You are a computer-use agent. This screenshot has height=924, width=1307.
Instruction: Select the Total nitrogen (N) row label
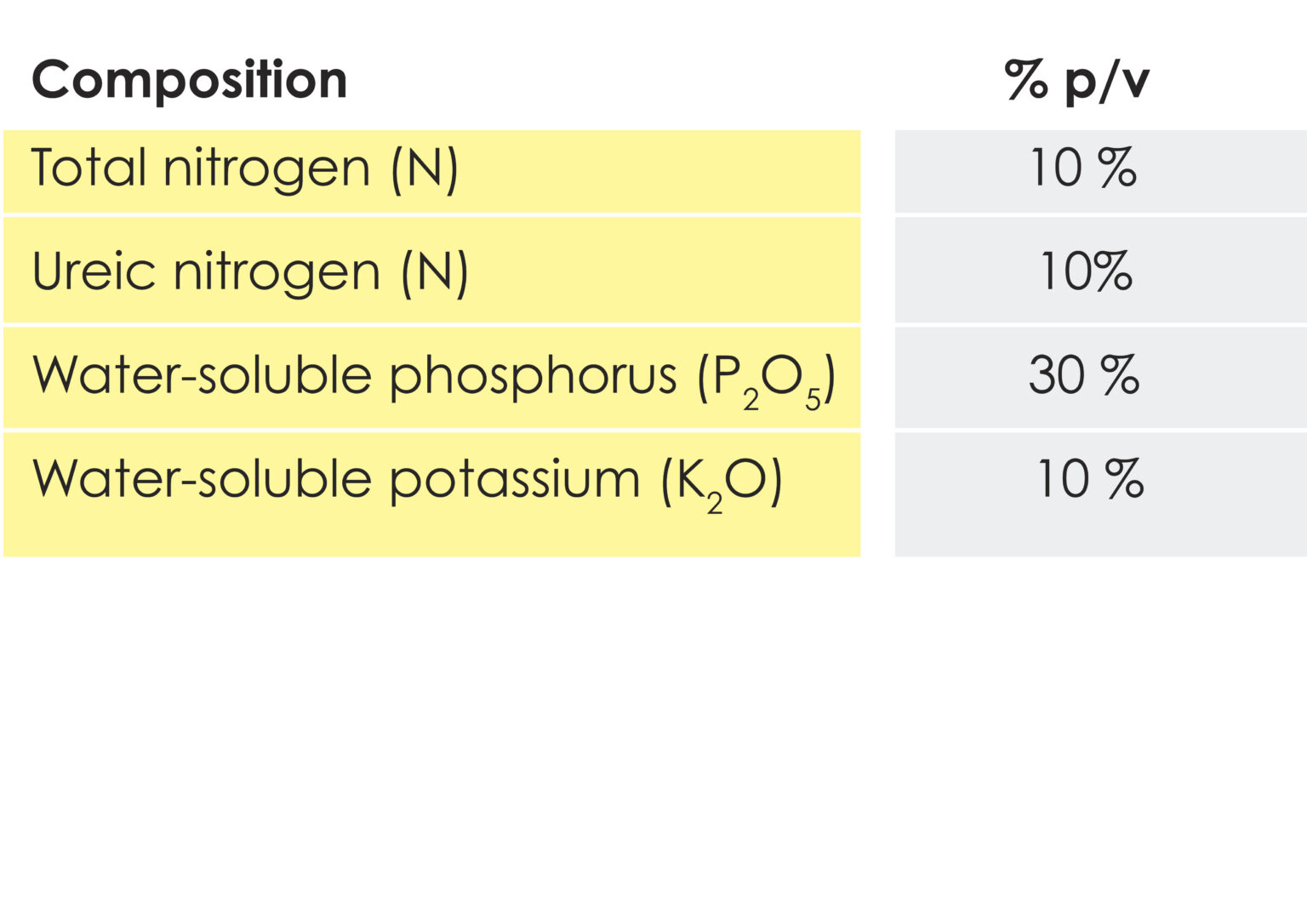[x=244, y=168]
